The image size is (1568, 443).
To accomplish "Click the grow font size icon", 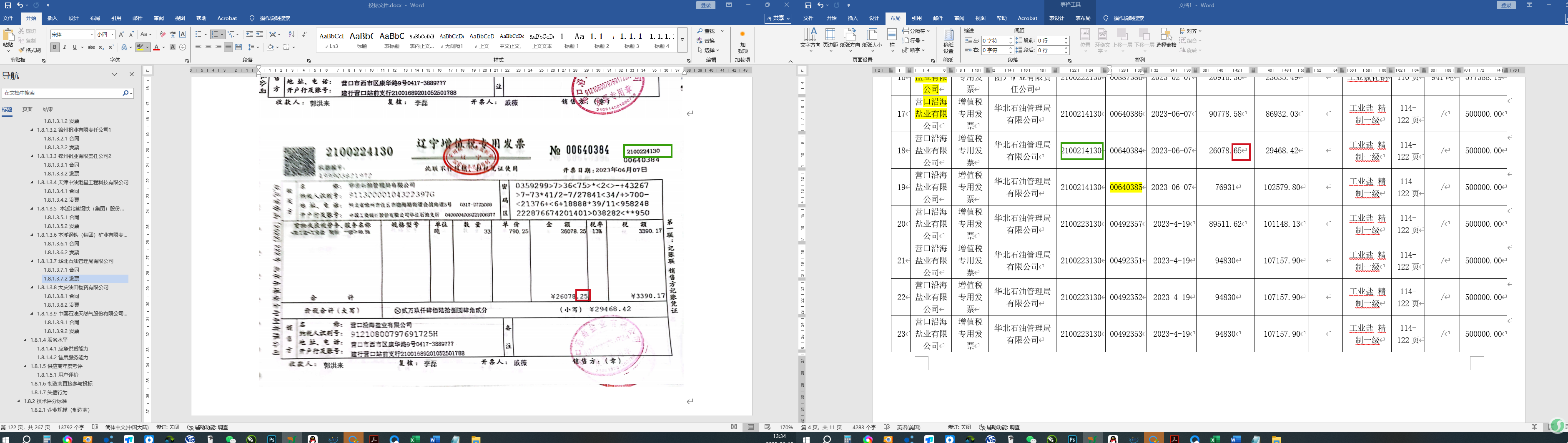I will (122, 34).
